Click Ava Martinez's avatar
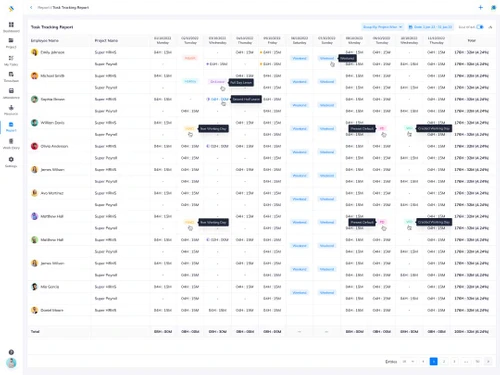 (34, 193)
